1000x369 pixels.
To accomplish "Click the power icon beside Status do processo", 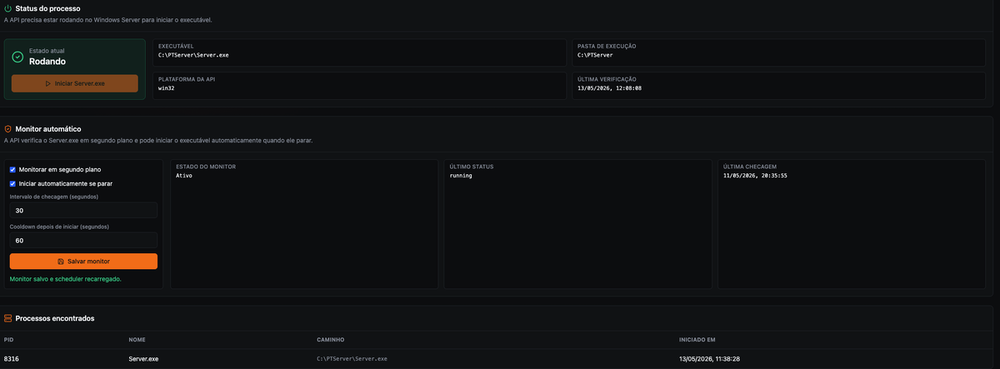I will pos(8,9).
